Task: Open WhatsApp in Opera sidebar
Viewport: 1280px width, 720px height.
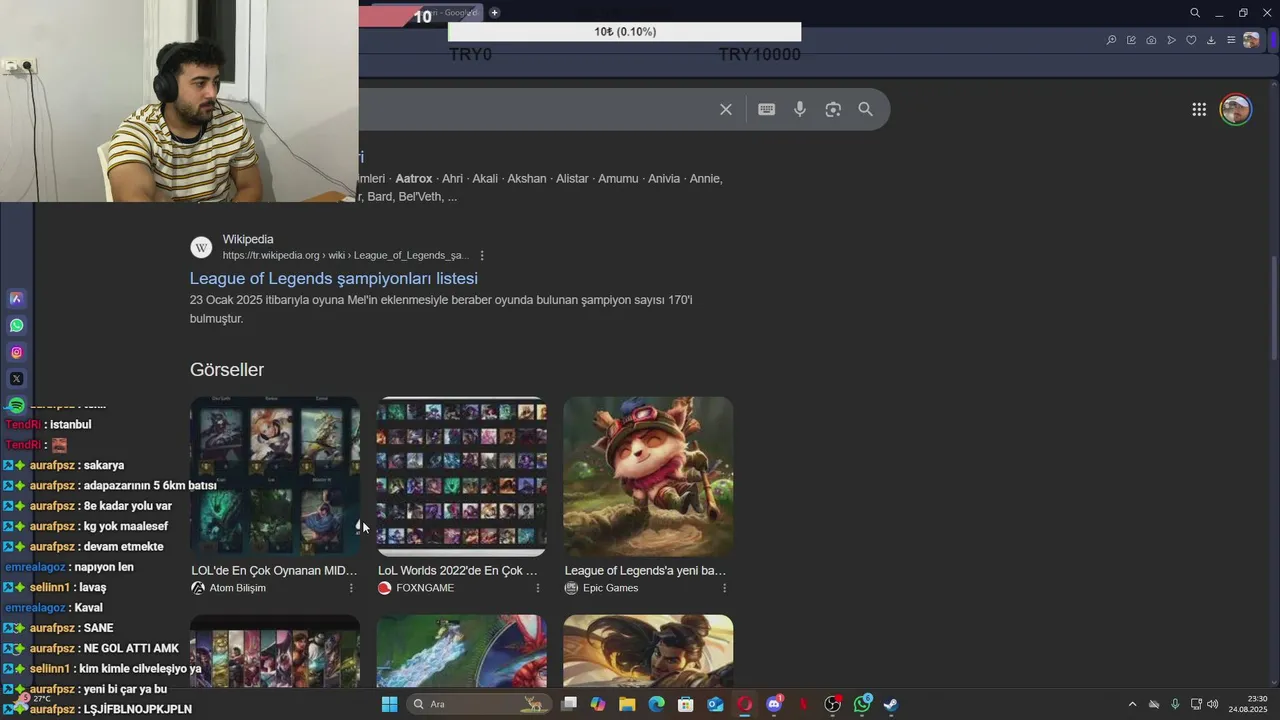Action: click(x=16, y=325)
